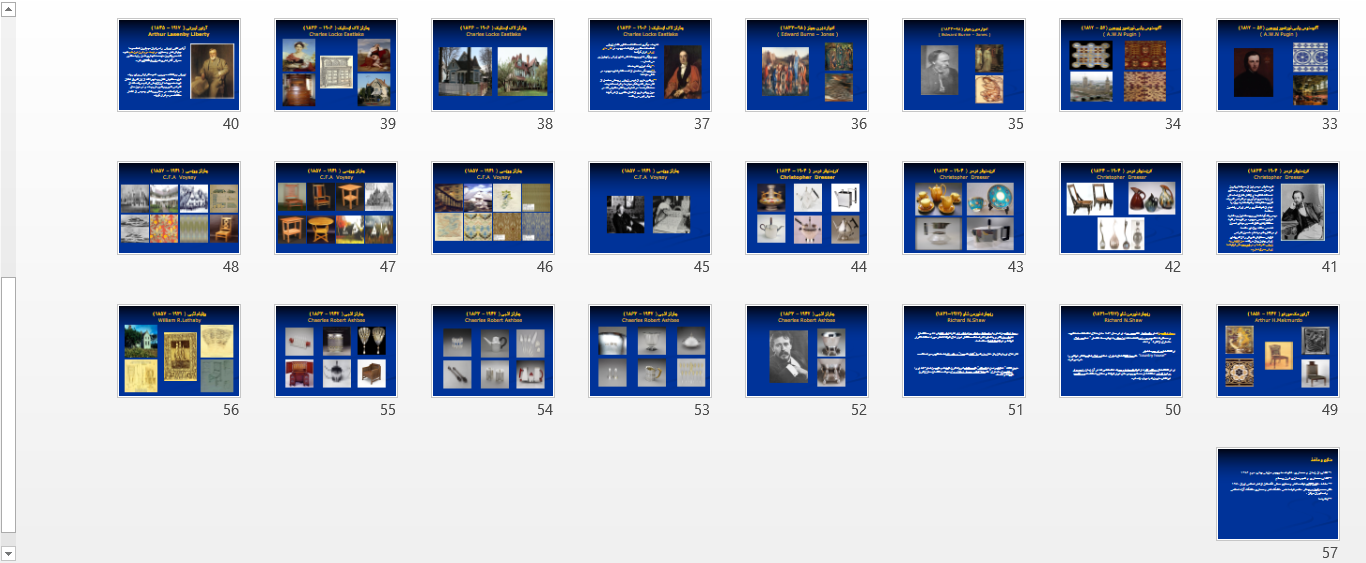The image size is (1366, 563).
Task: Select slide 36 Edward Burne-Jones thumbnail
Action: click(806, 65)
